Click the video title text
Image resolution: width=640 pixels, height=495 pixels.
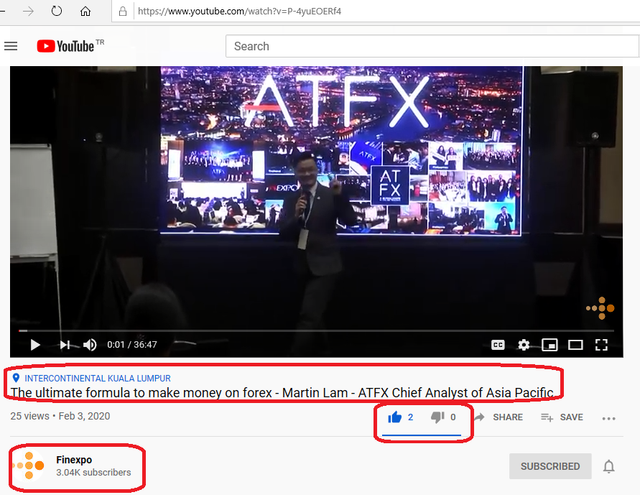click(282, 393)
